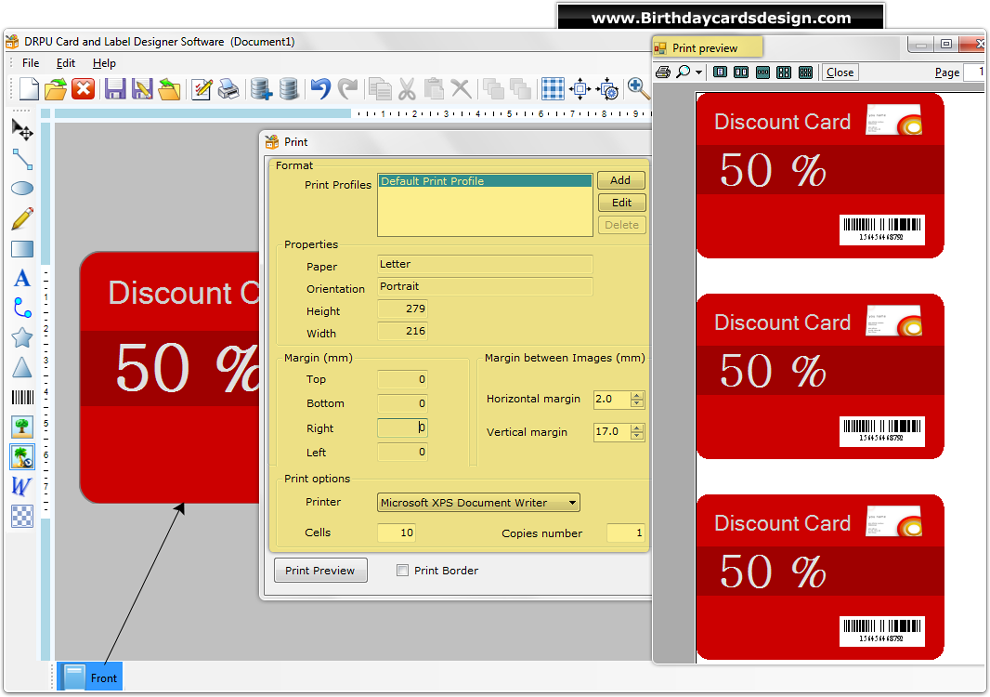Viewport: 990px width, 697px height.
Task: Click the Bottom margin input field
Action: pos(402,403)
